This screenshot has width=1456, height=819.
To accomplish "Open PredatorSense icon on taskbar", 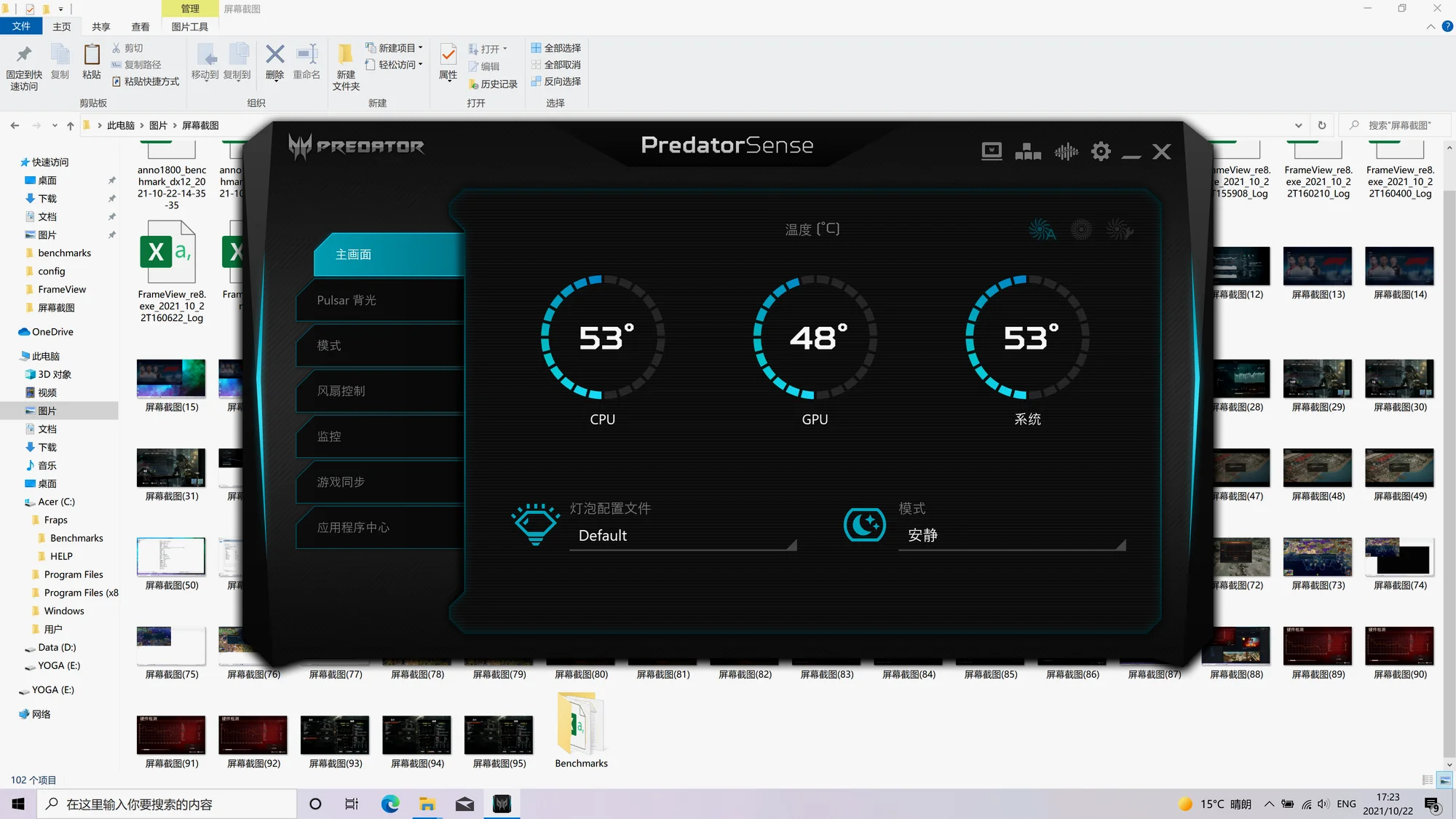I will (502, 804).
